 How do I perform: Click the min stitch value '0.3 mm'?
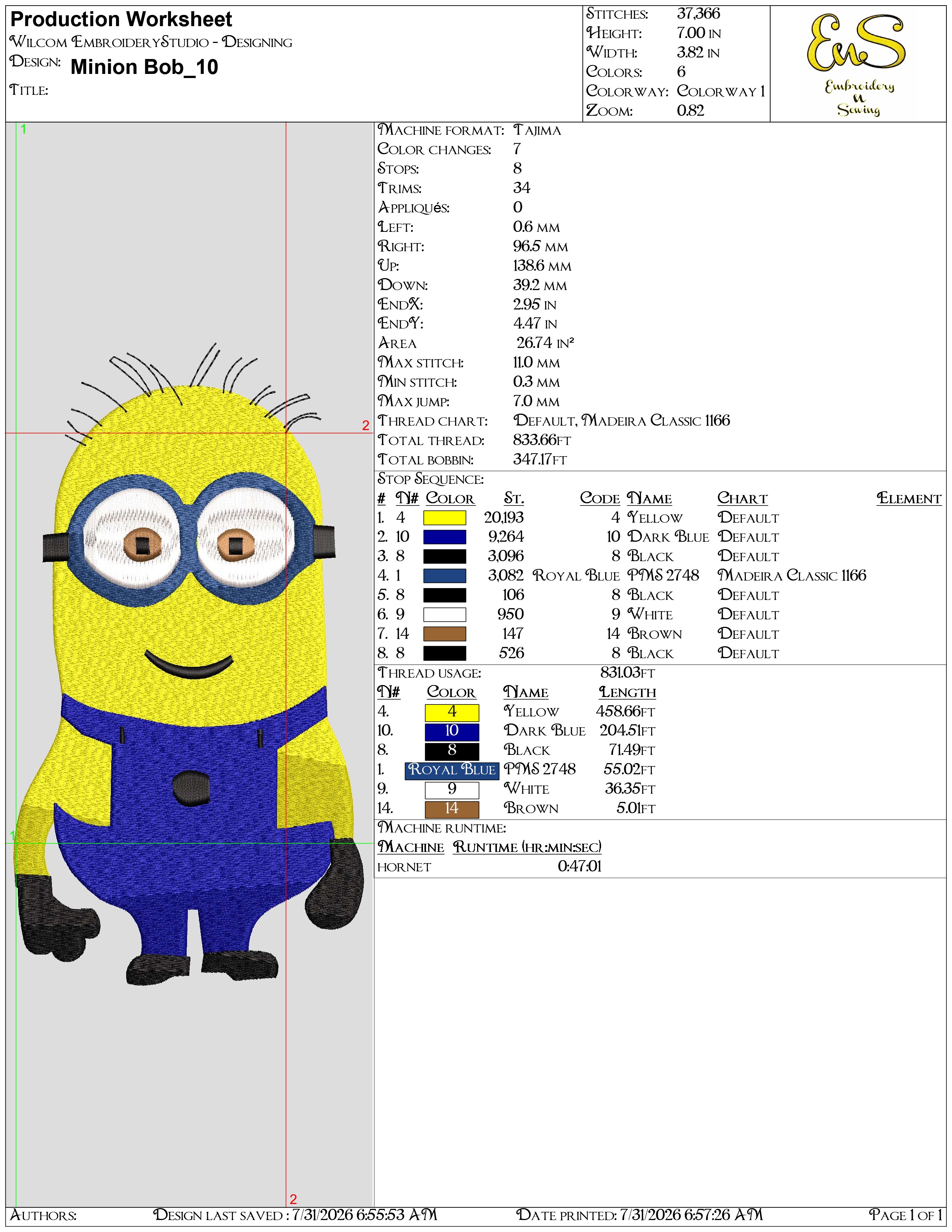tap(536, 382)
